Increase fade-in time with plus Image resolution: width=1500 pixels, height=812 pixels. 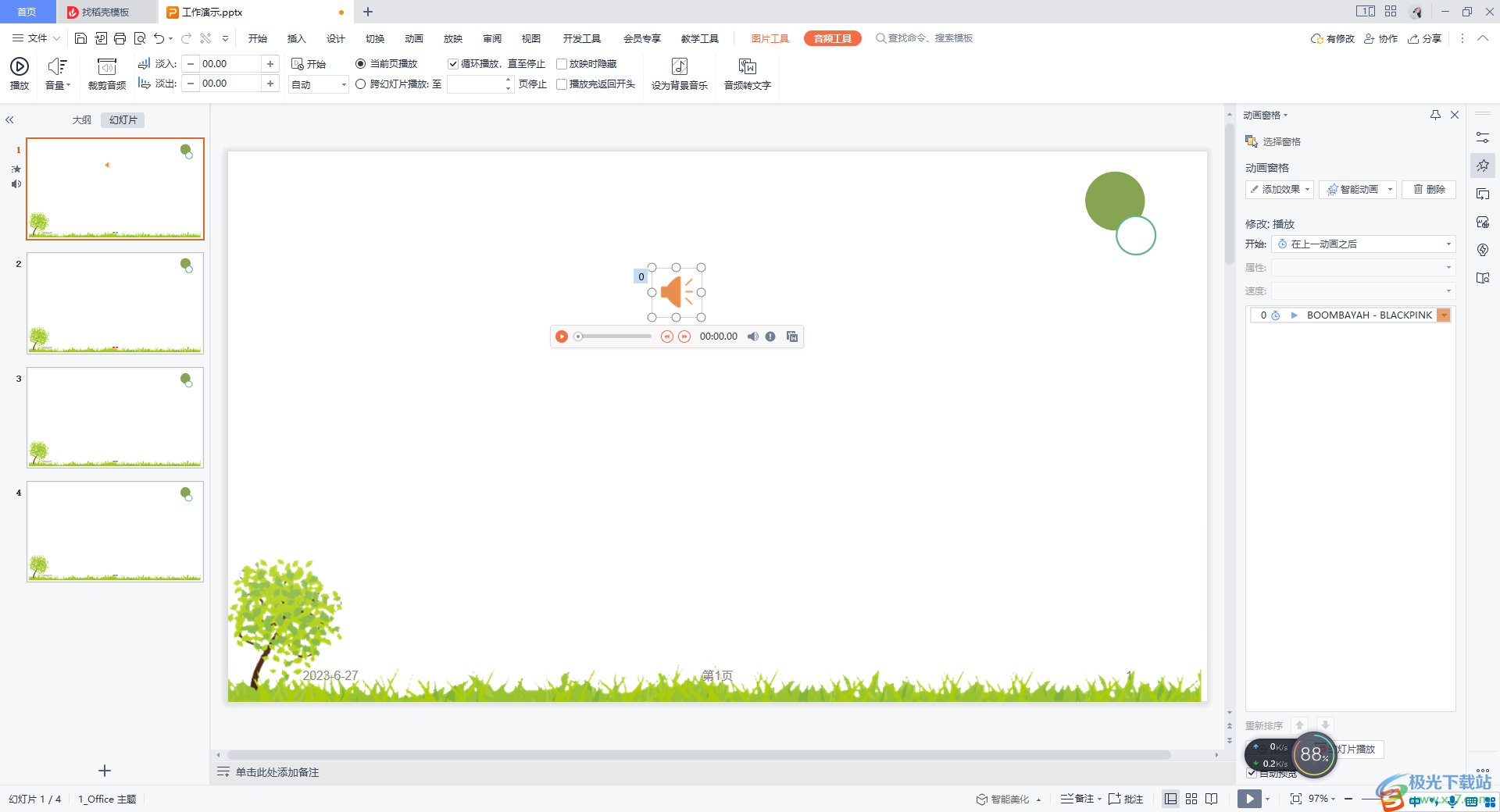[270, 64]
